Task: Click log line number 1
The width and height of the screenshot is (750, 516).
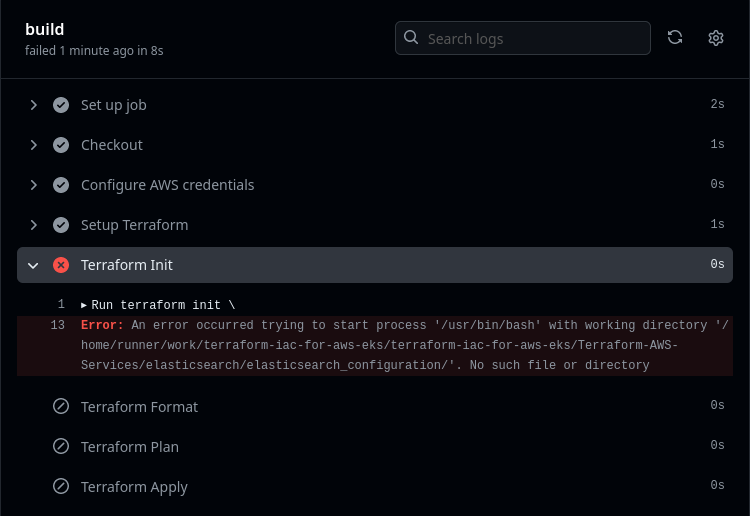Action: tap(60, 305)
